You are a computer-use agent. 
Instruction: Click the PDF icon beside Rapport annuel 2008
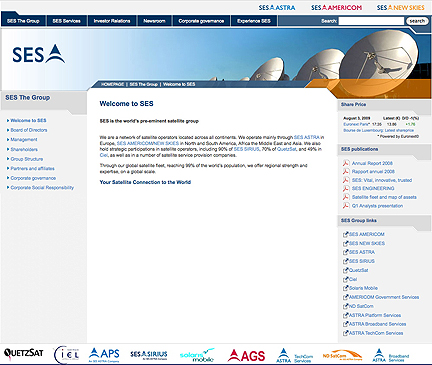tap(346, 171)
